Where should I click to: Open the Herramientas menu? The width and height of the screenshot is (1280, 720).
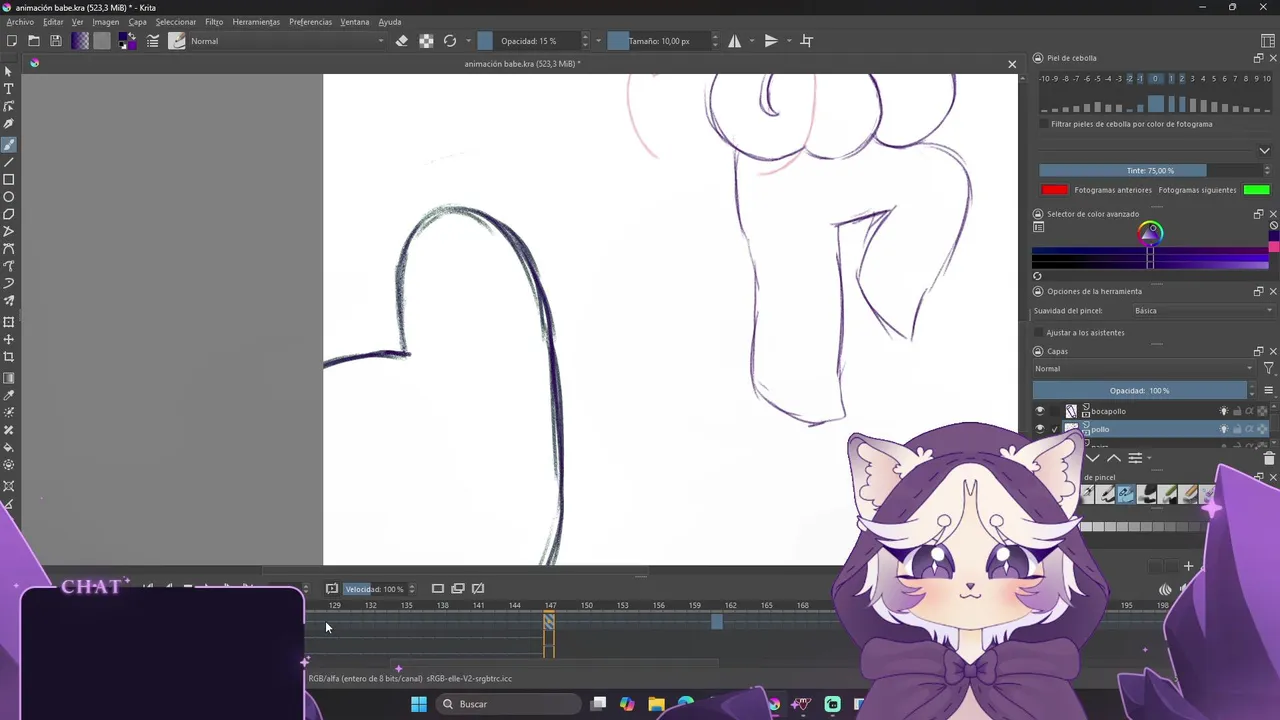coord(256,22)
